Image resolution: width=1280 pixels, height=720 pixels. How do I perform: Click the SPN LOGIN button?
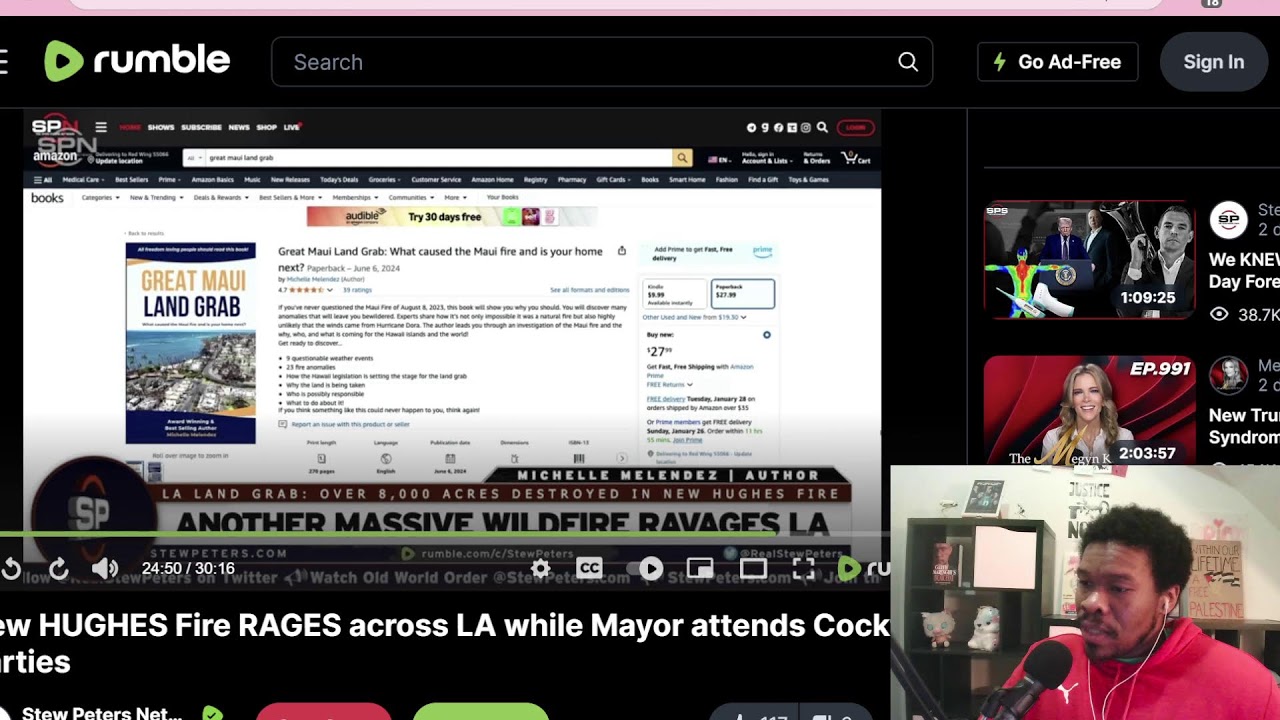855,128
